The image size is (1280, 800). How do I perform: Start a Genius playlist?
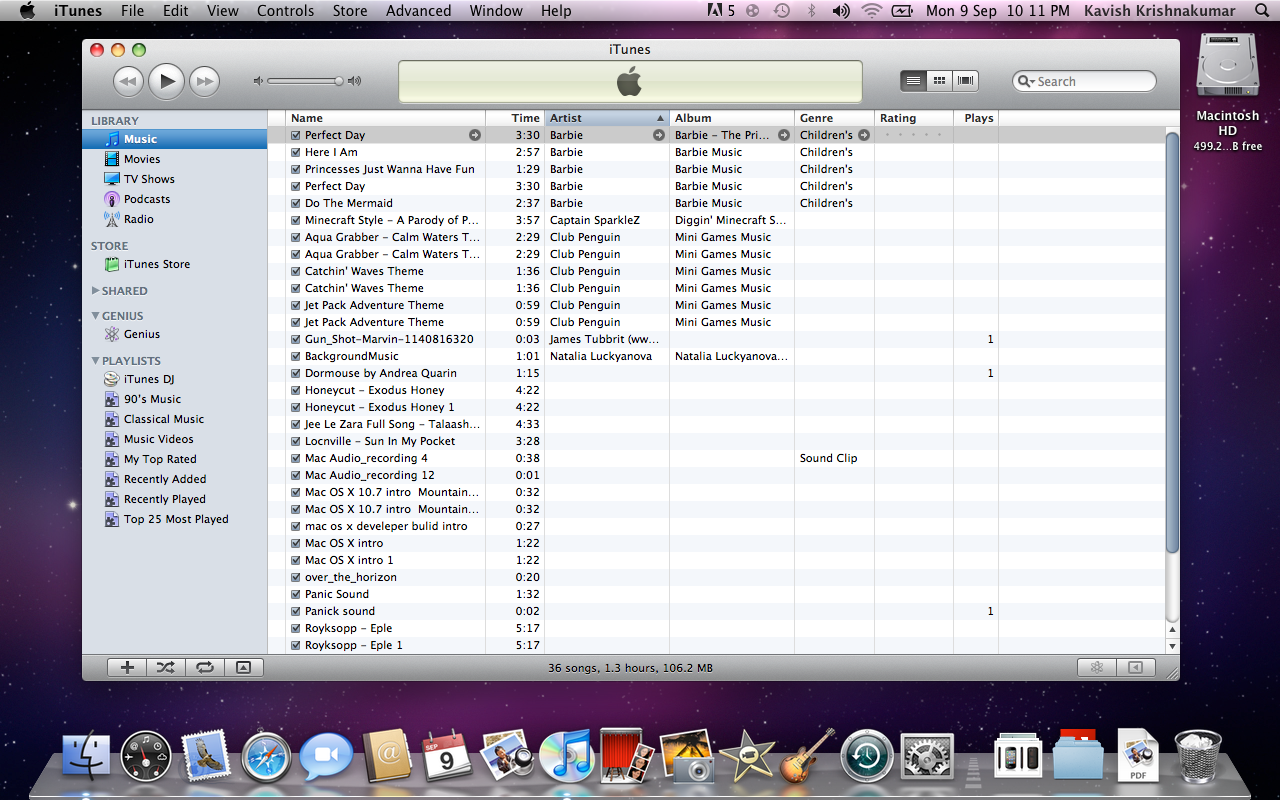click(x=1096, y=667)
